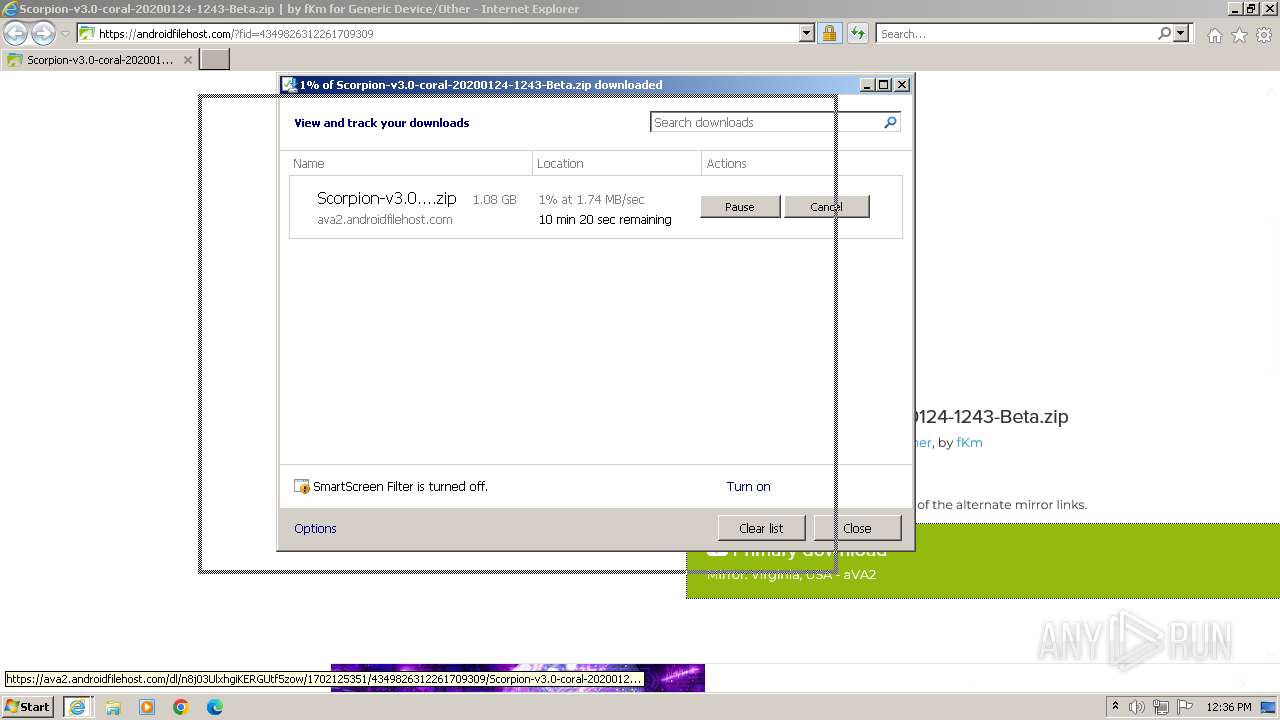Select the Scorpion-v3.0-coral tab
Screen dimensions: 1280x720
(99, 60)
